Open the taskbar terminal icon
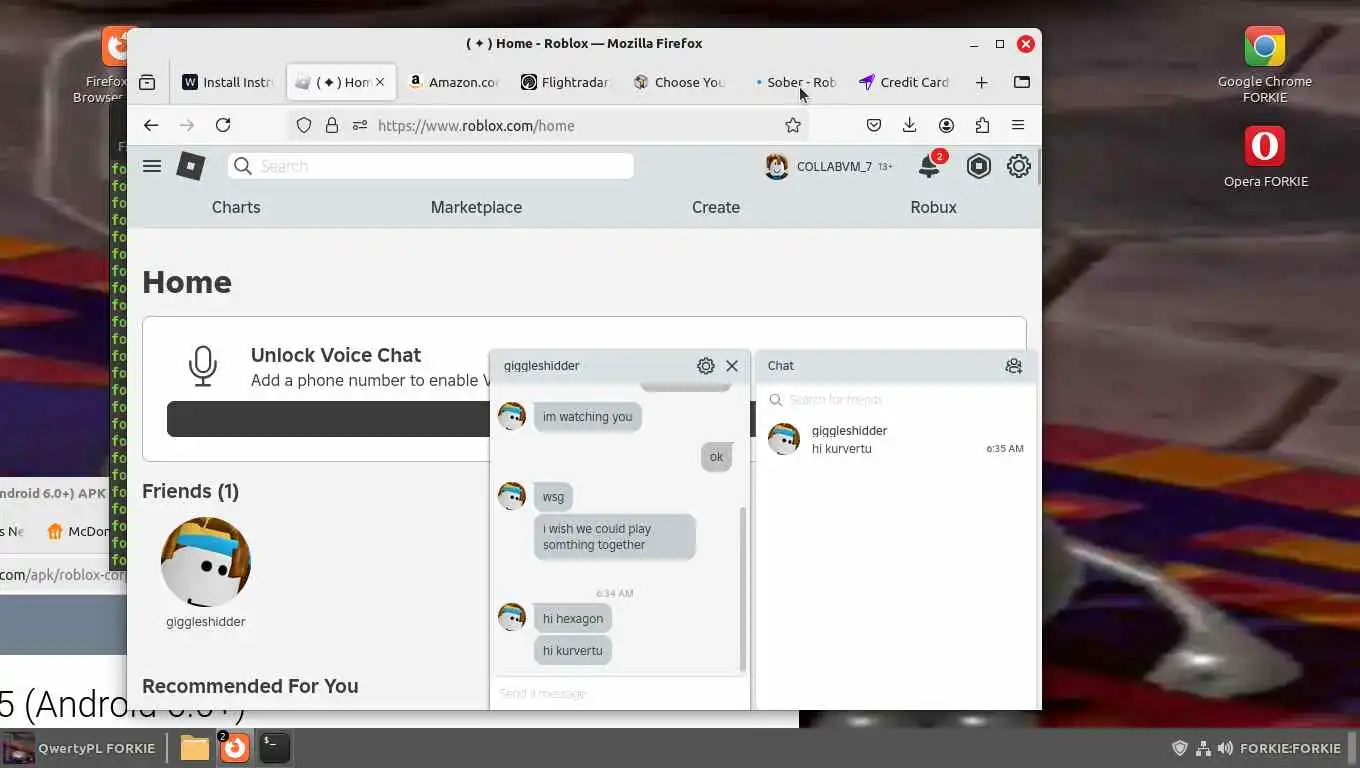Viewport: 1360px width, 768px height. pos(274,747)
